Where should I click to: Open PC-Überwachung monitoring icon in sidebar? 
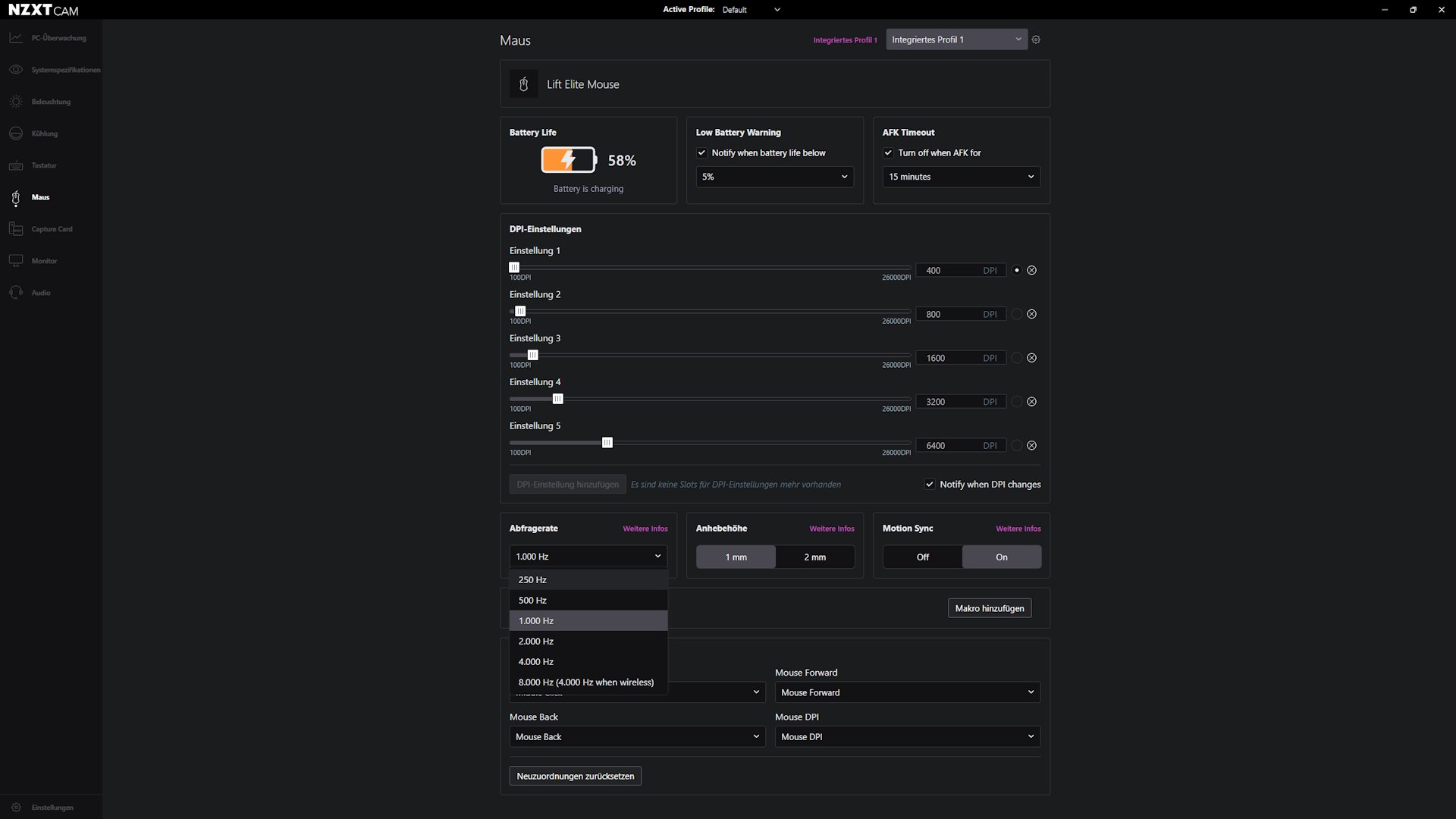click(x=16, y=38)
